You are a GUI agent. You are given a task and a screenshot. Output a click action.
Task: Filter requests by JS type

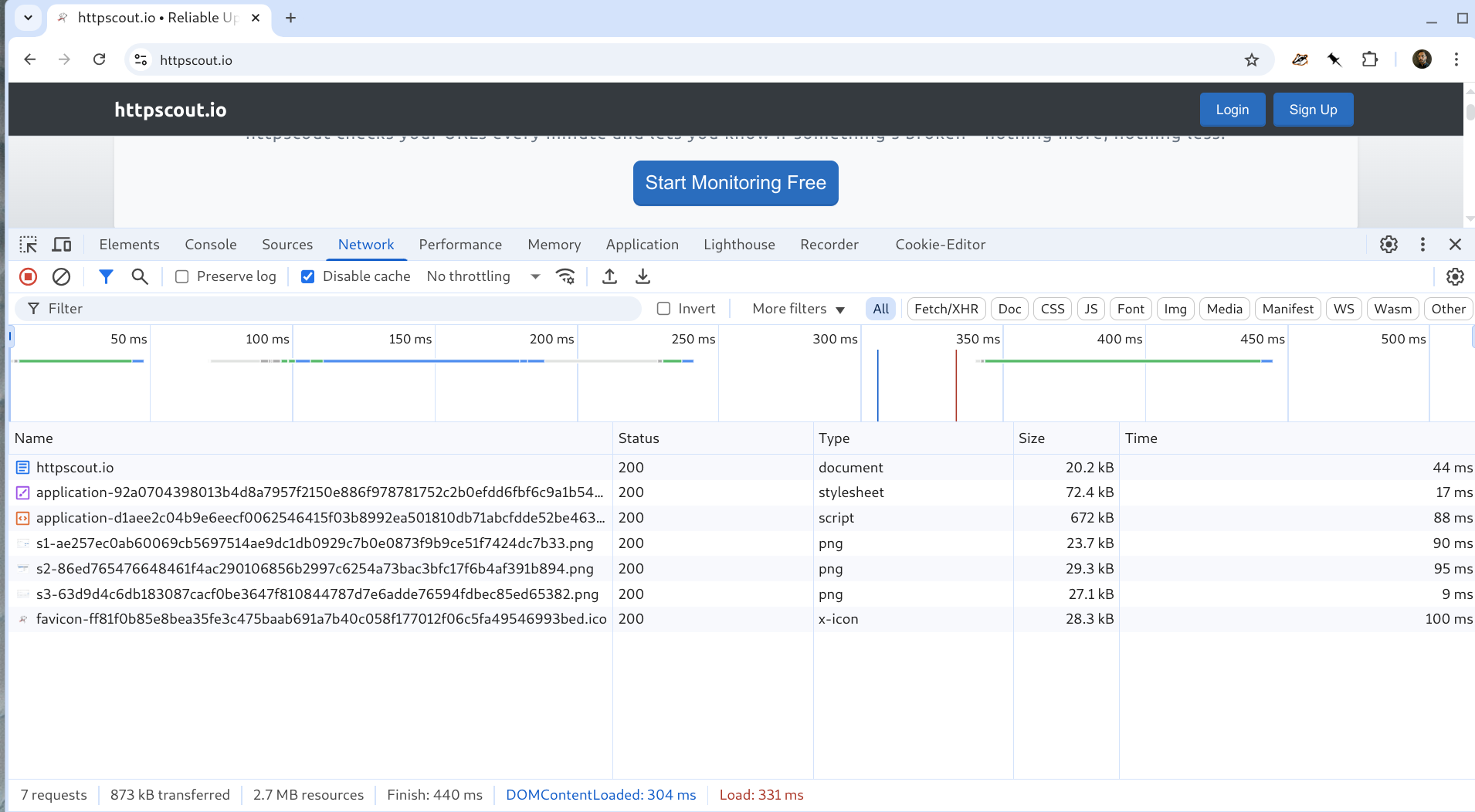pyautogui.click(x=1090, y=309)
